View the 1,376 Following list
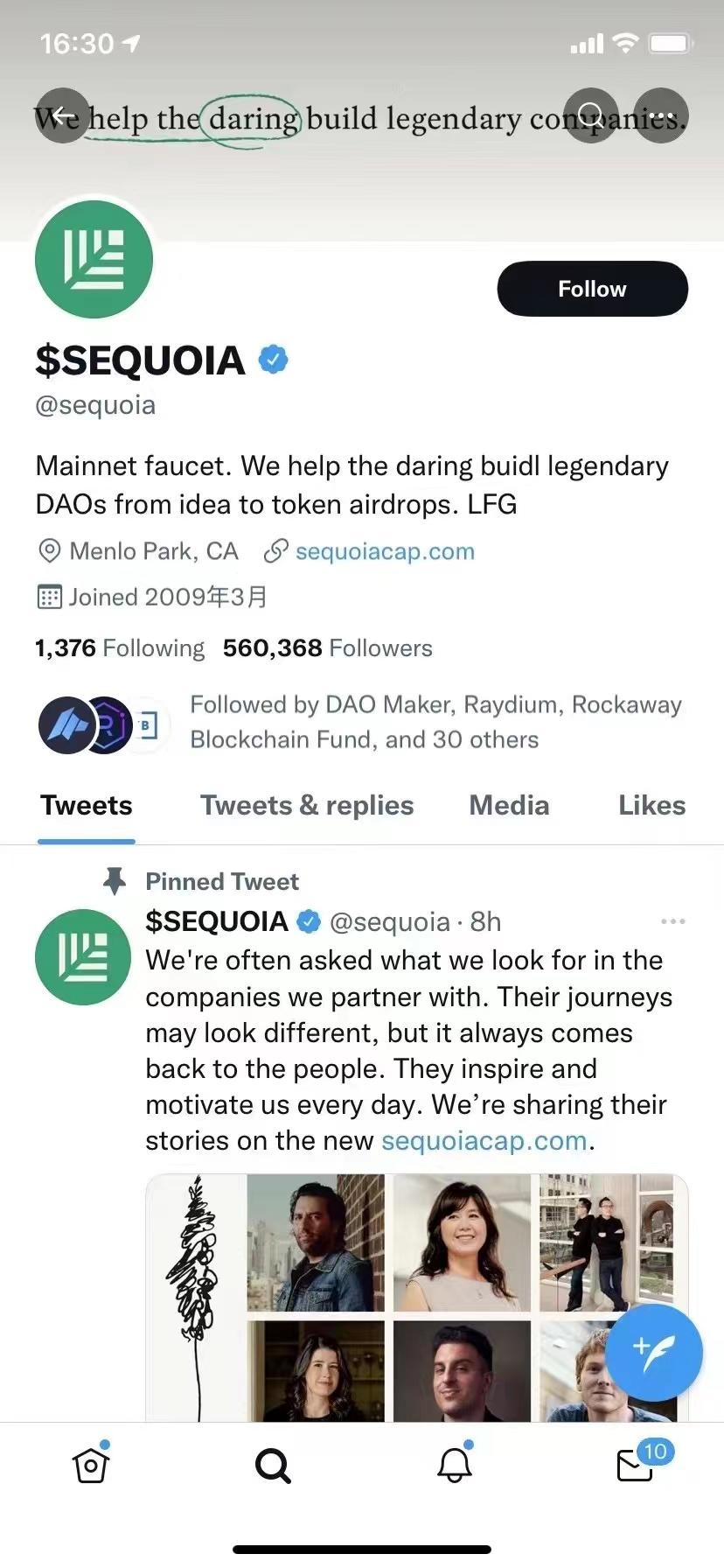Image resolution: width=724 pixels, height=1568 pixels. click(x=120, y=647)
